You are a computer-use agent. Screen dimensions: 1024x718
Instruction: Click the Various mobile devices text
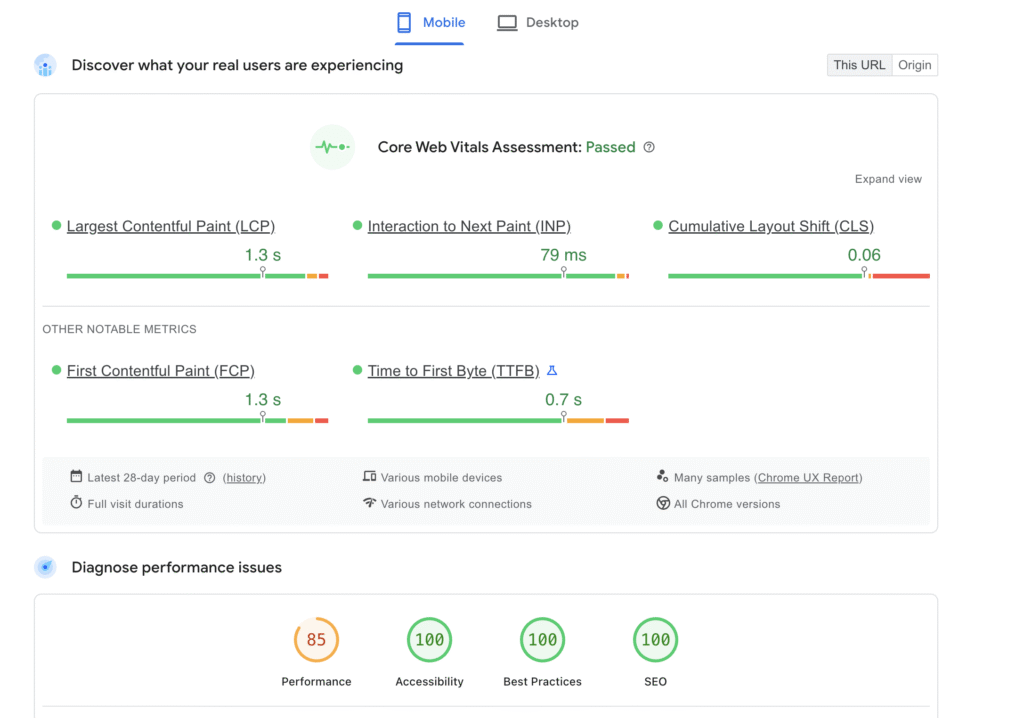point(441,478)
